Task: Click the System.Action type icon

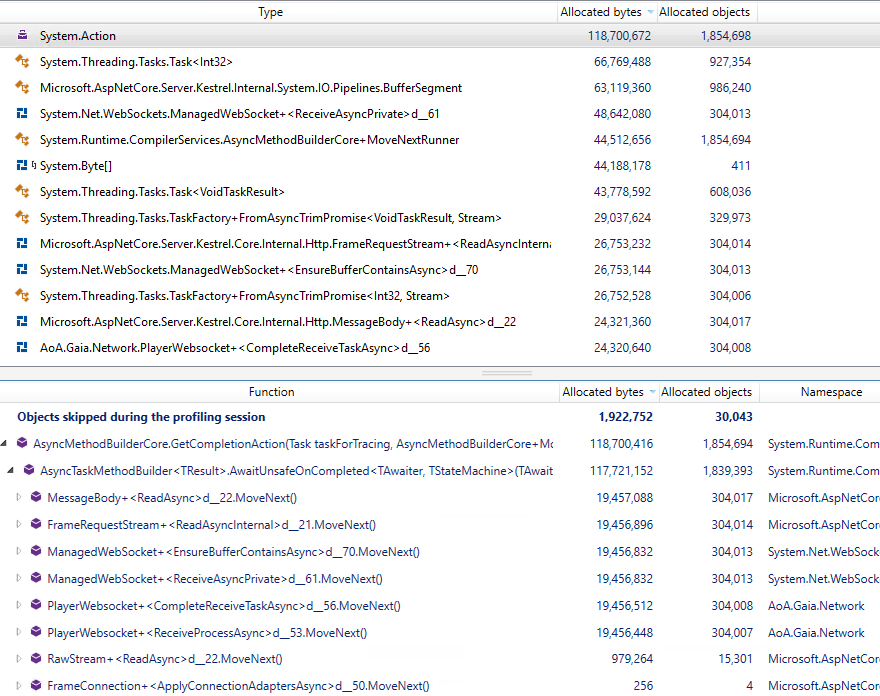Action: point(22,36)
